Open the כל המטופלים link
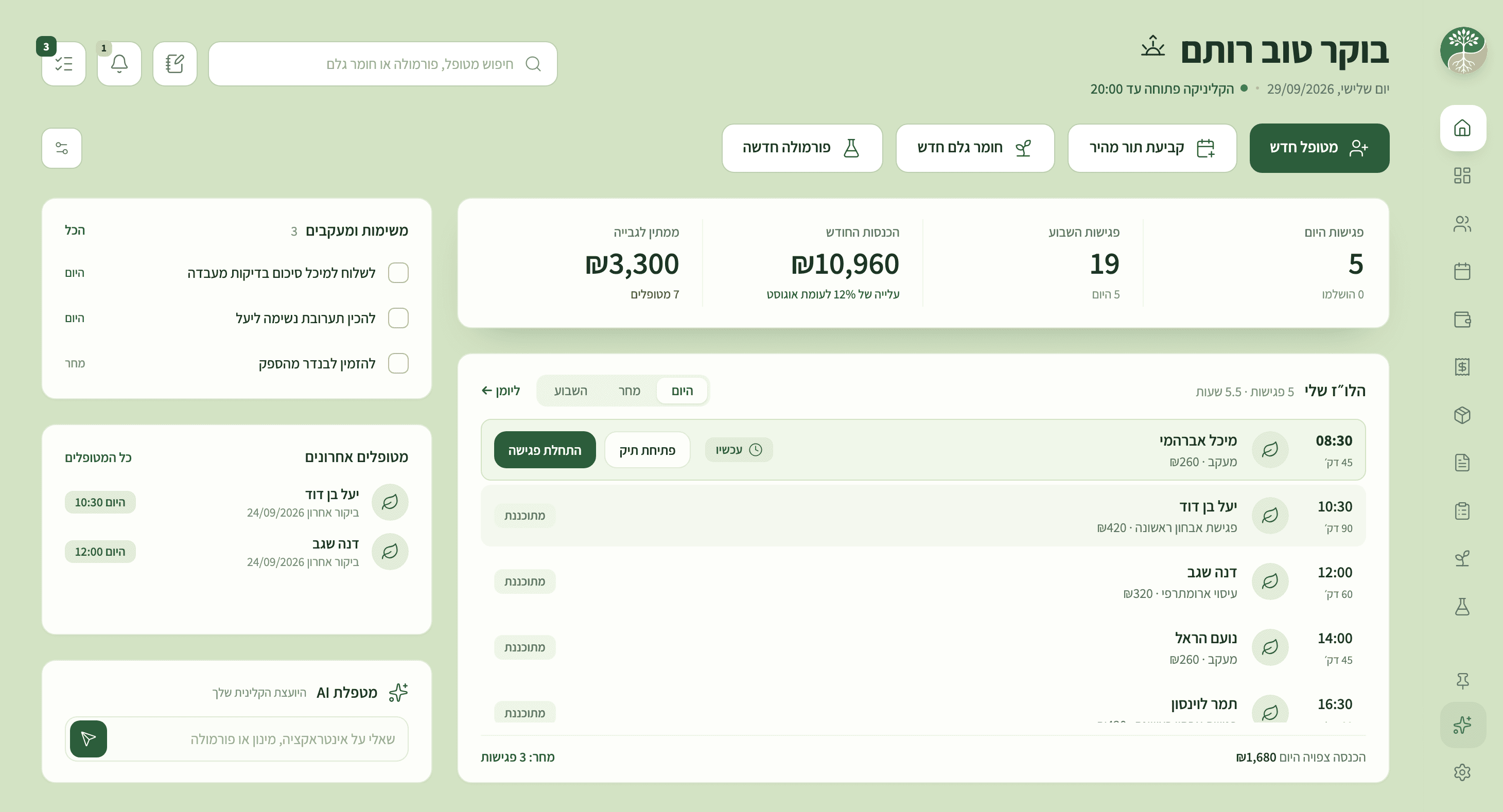 (98, 457)
